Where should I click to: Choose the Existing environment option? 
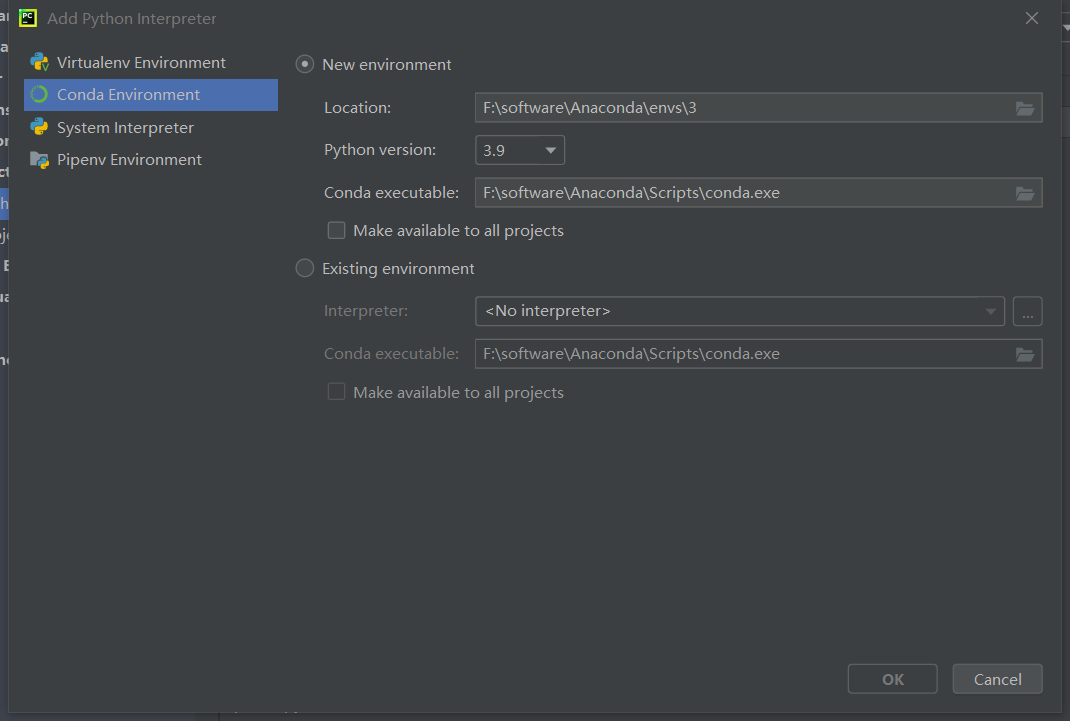304,268
